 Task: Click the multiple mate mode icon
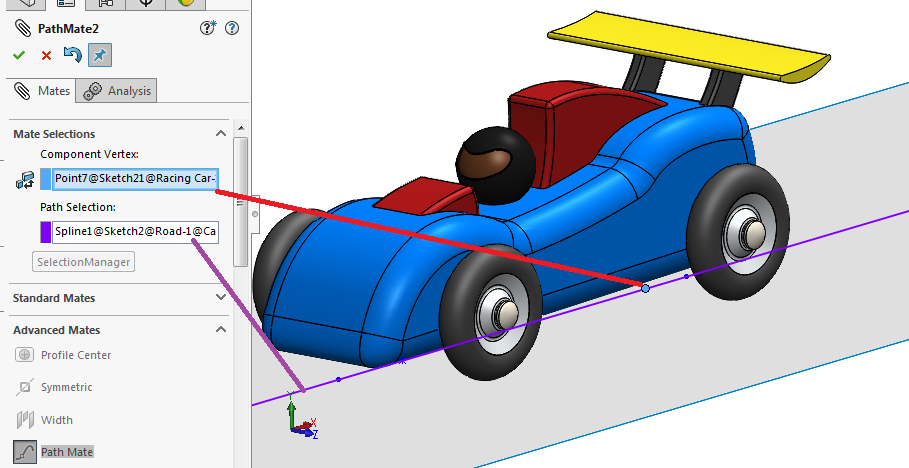coord(25,180)
